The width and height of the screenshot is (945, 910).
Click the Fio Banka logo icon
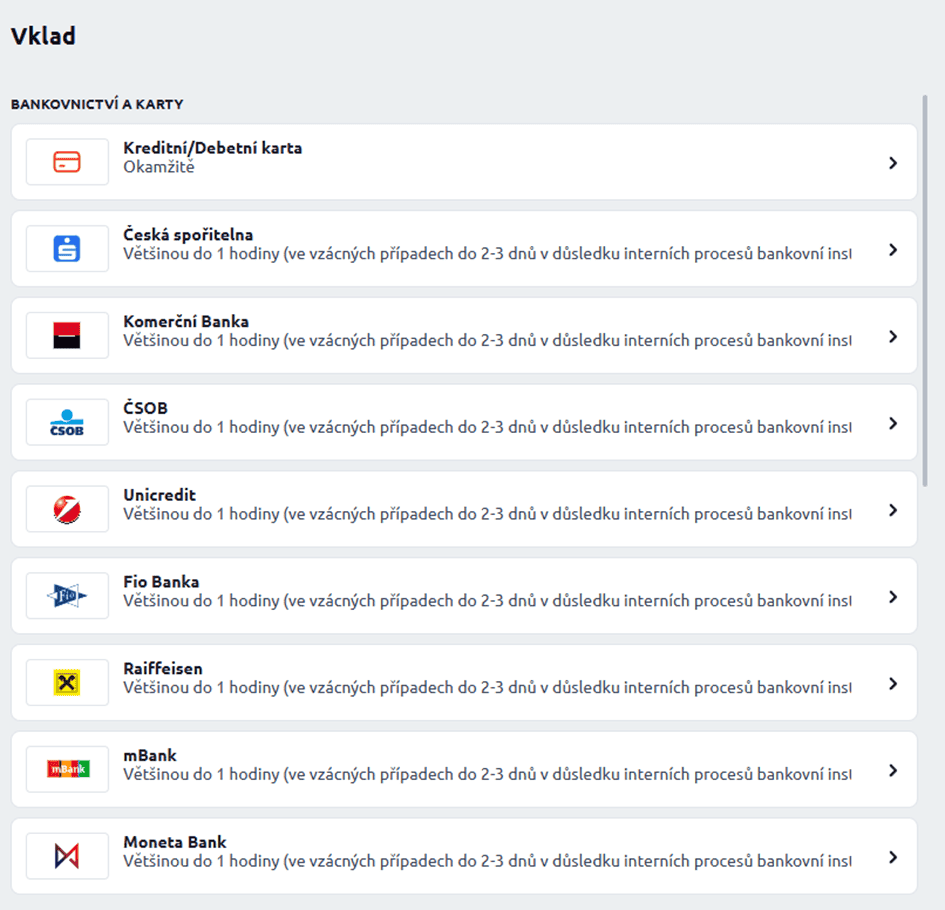tap(67, 596)
